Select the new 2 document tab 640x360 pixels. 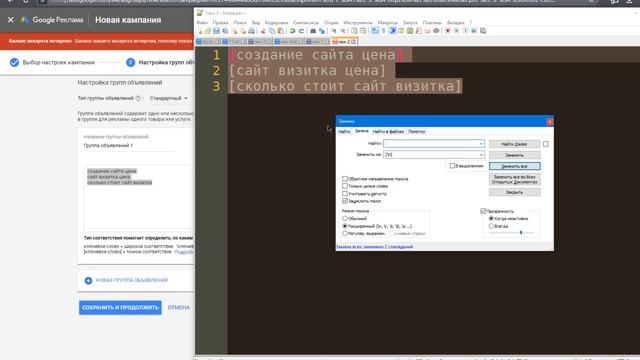344,42
